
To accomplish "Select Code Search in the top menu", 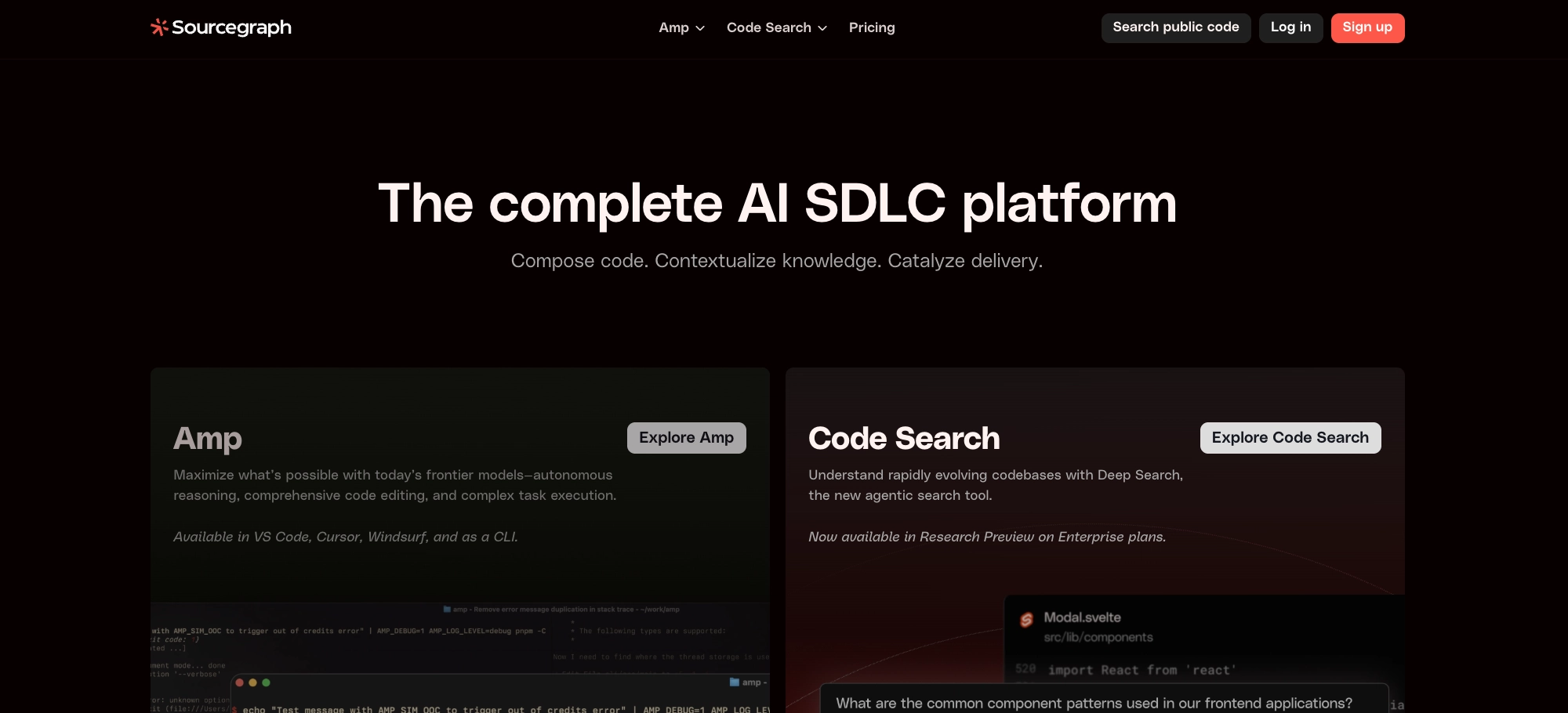I will [768, 27].
